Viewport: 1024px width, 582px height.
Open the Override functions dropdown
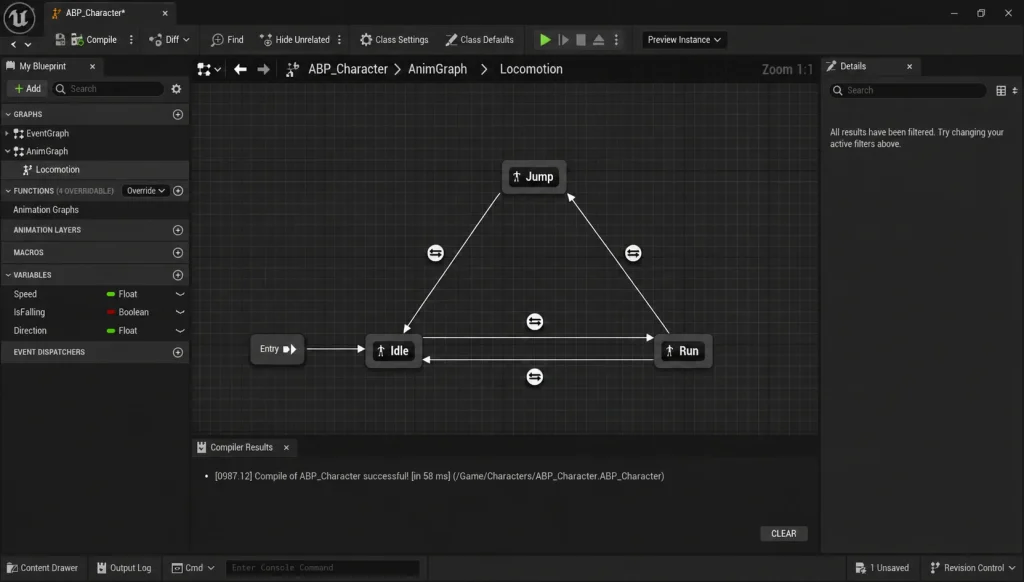[x=146, y=191]
